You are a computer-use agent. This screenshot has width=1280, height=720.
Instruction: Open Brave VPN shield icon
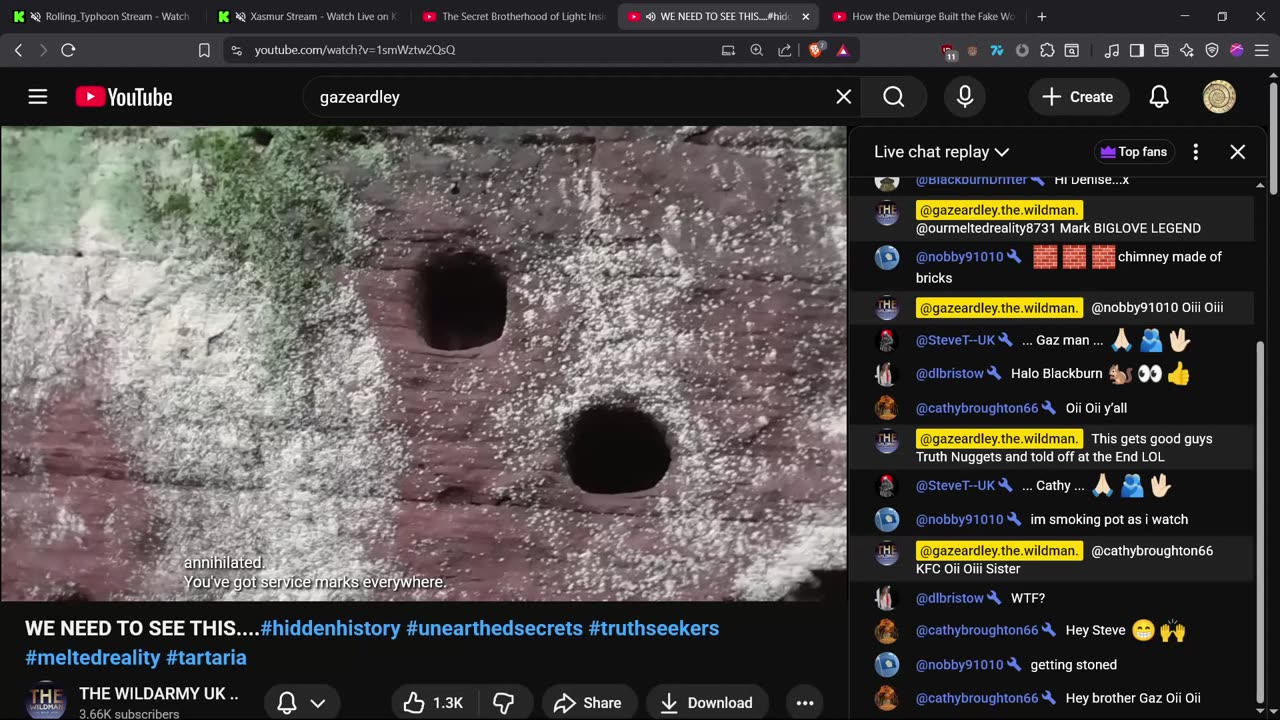pyautogui.click(x=1212, y=50)
